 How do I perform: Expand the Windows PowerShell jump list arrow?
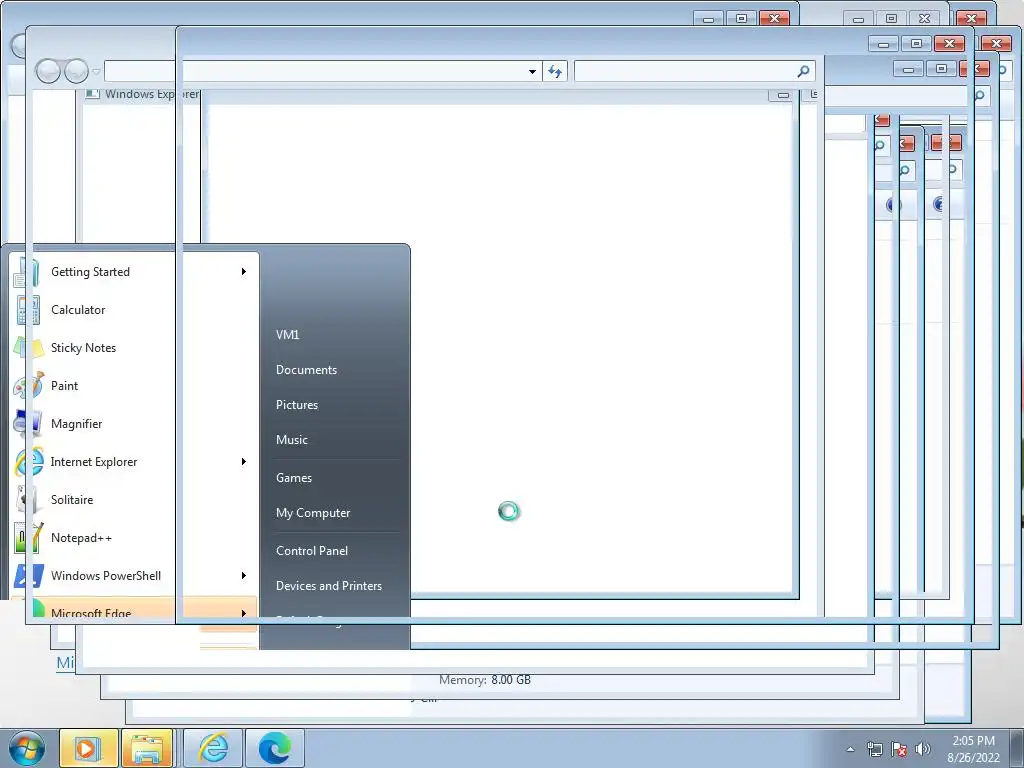click(x=244, y=575)
